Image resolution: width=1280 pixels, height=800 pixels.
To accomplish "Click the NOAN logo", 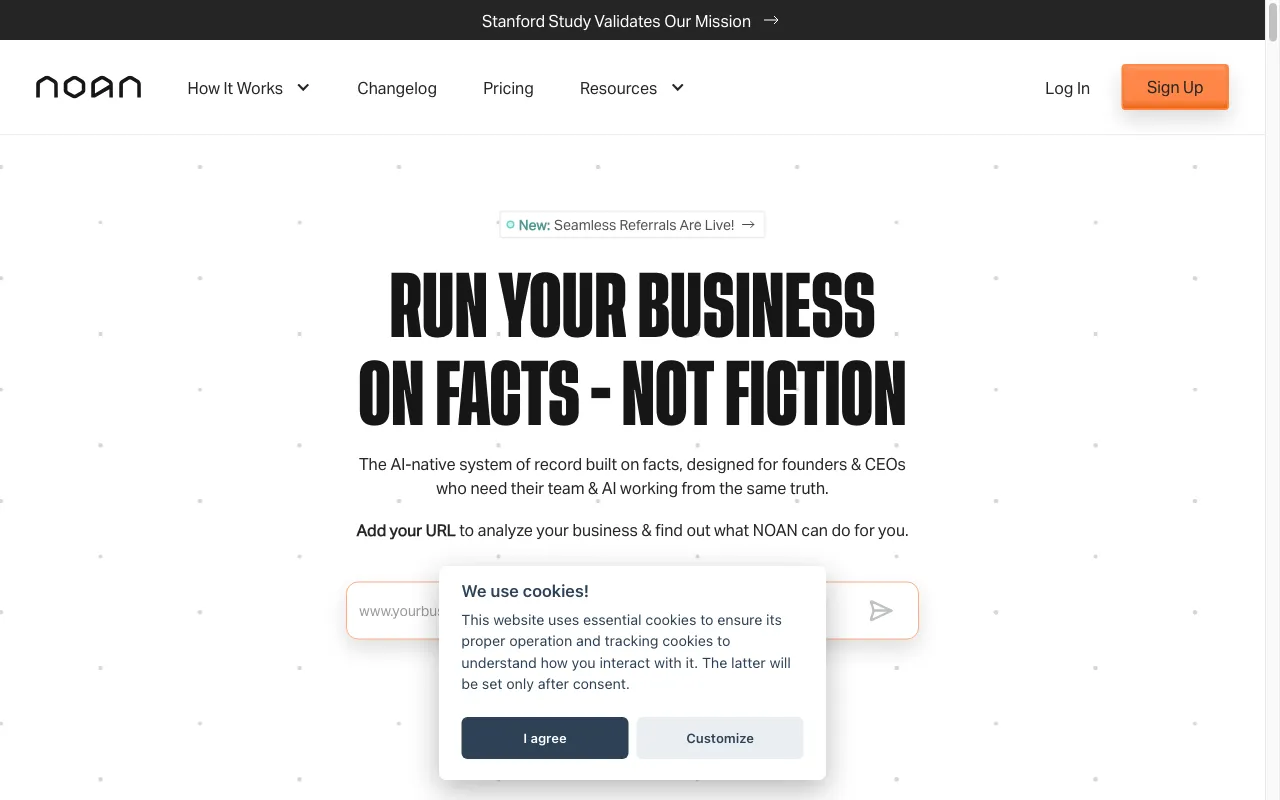I will [x=88, y=88].
